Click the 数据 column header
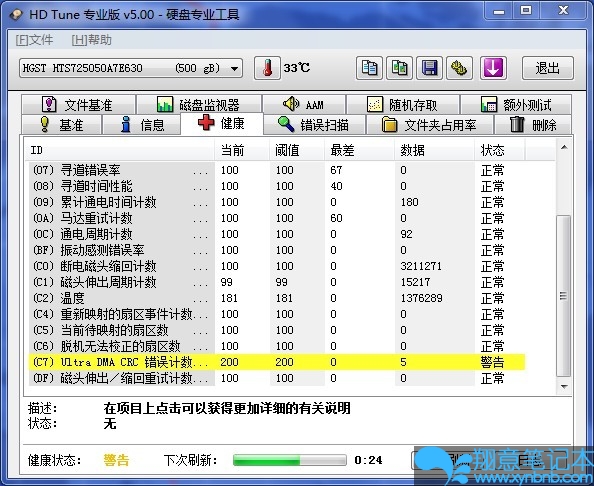The width and height of the screenshot is (594, 486). pos(434,150)
